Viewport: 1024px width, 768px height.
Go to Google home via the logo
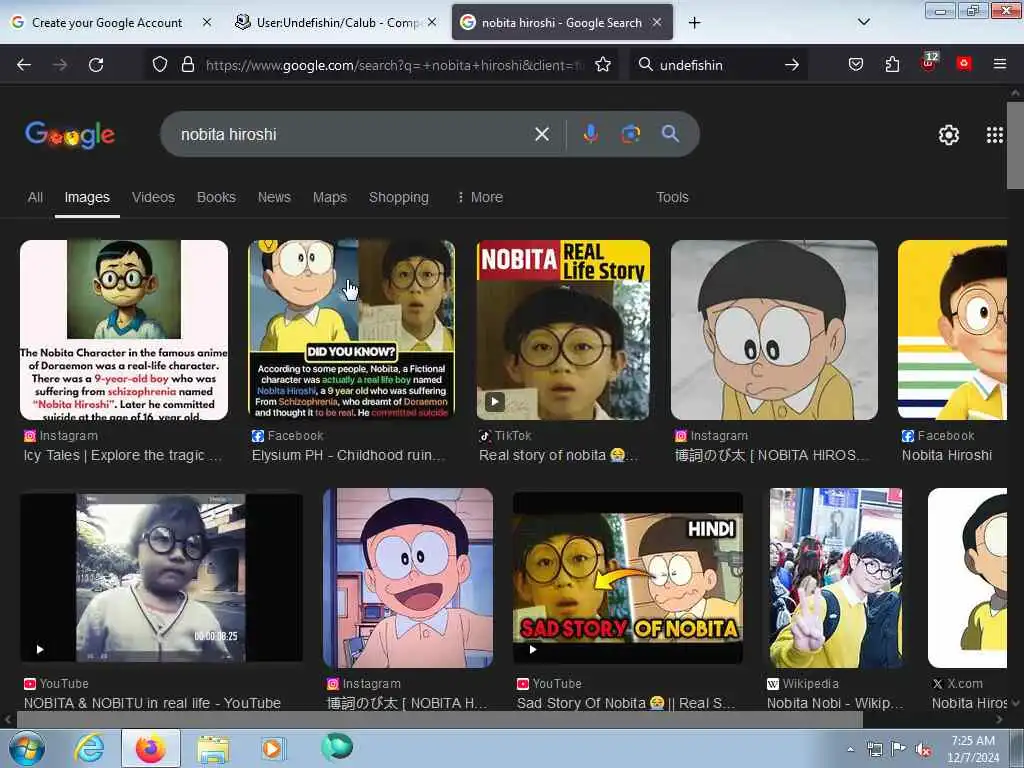70,135
